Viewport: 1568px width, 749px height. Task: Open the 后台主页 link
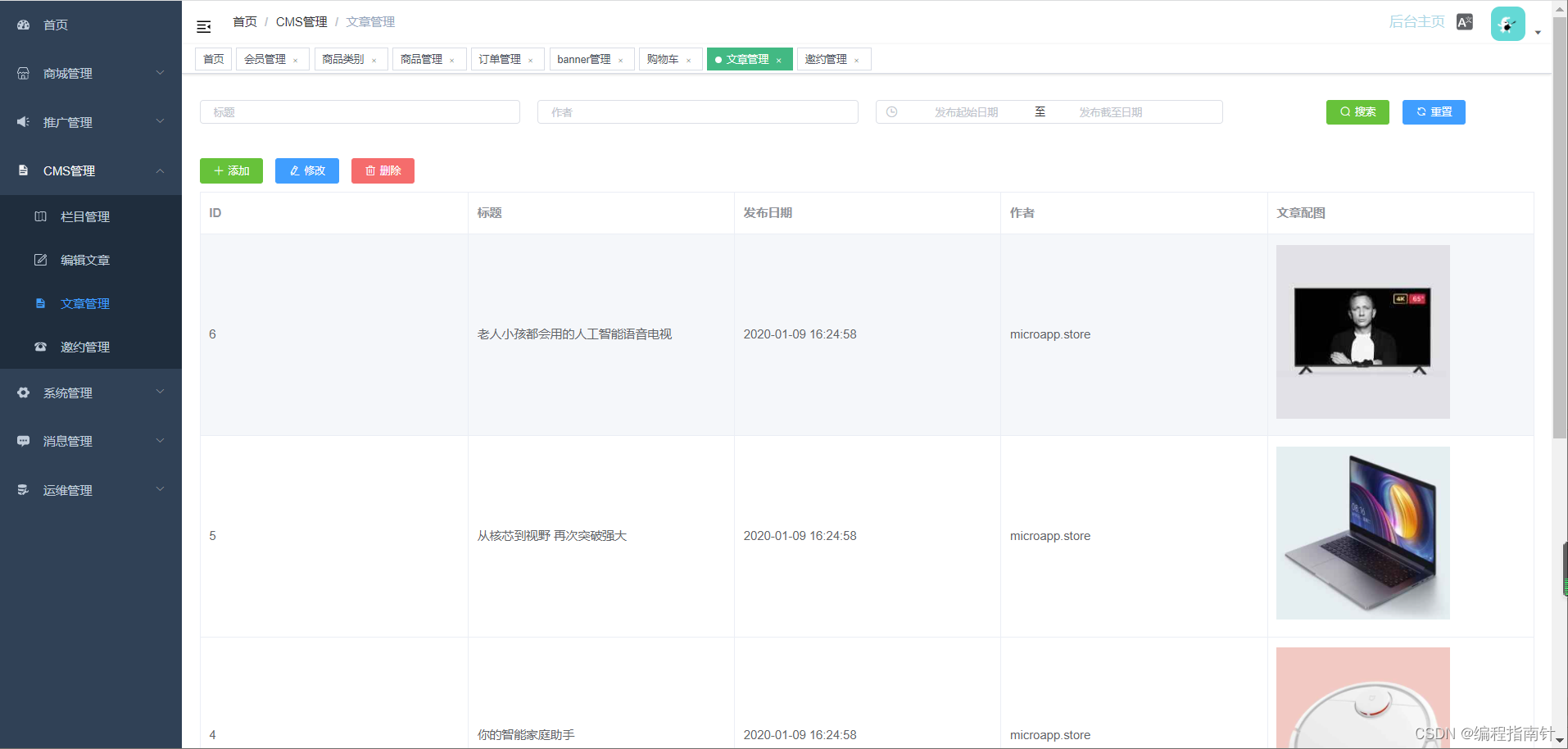1416,21
